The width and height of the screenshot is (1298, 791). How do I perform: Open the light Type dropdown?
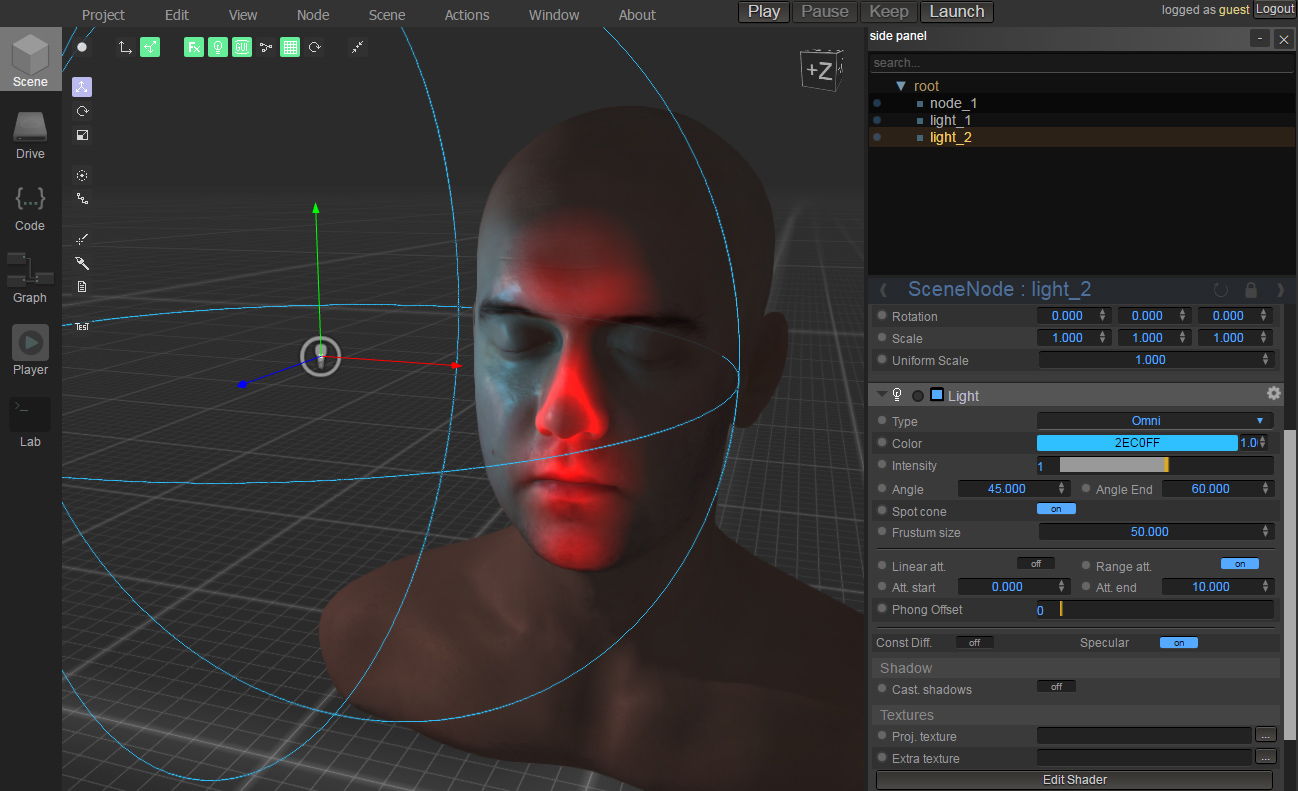point(1155,421)
